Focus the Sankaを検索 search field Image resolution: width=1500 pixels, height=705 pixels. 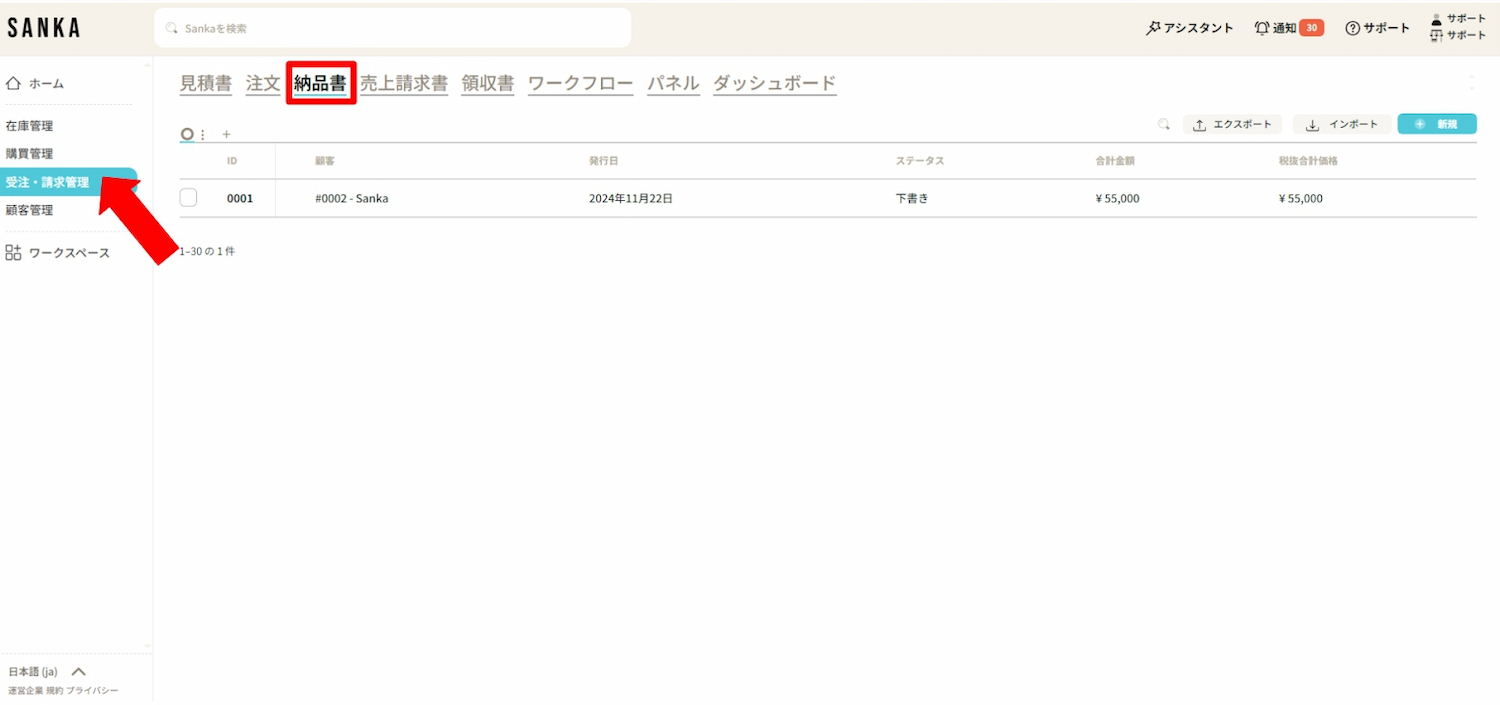point(392,28)
